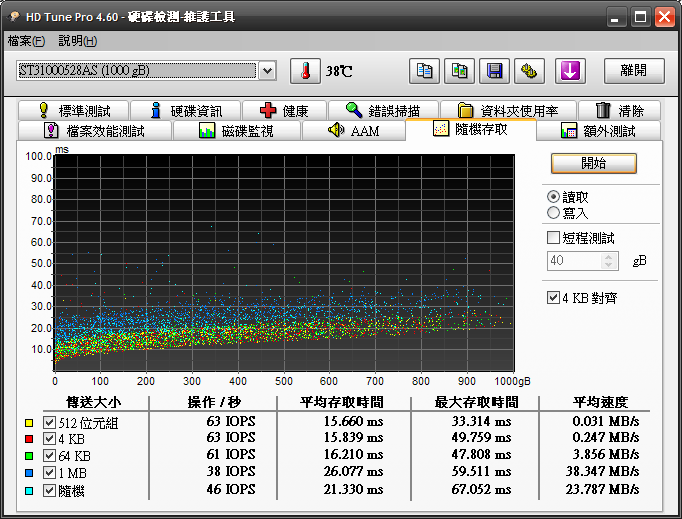Open the 說明(H) menu
The height and width of the screenshot is (519, 682).
point(77,41)
